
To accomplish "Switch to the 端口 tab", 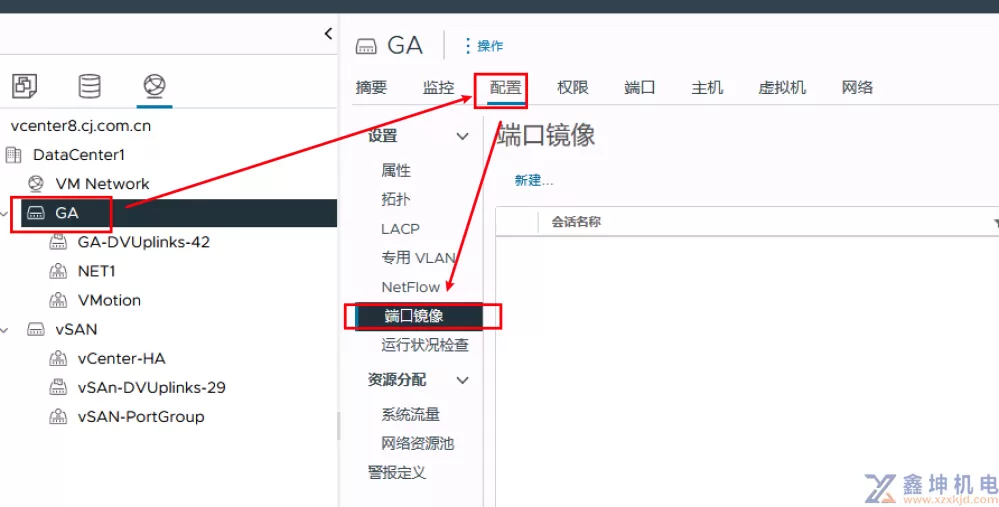I will click(x=640, y=87).
